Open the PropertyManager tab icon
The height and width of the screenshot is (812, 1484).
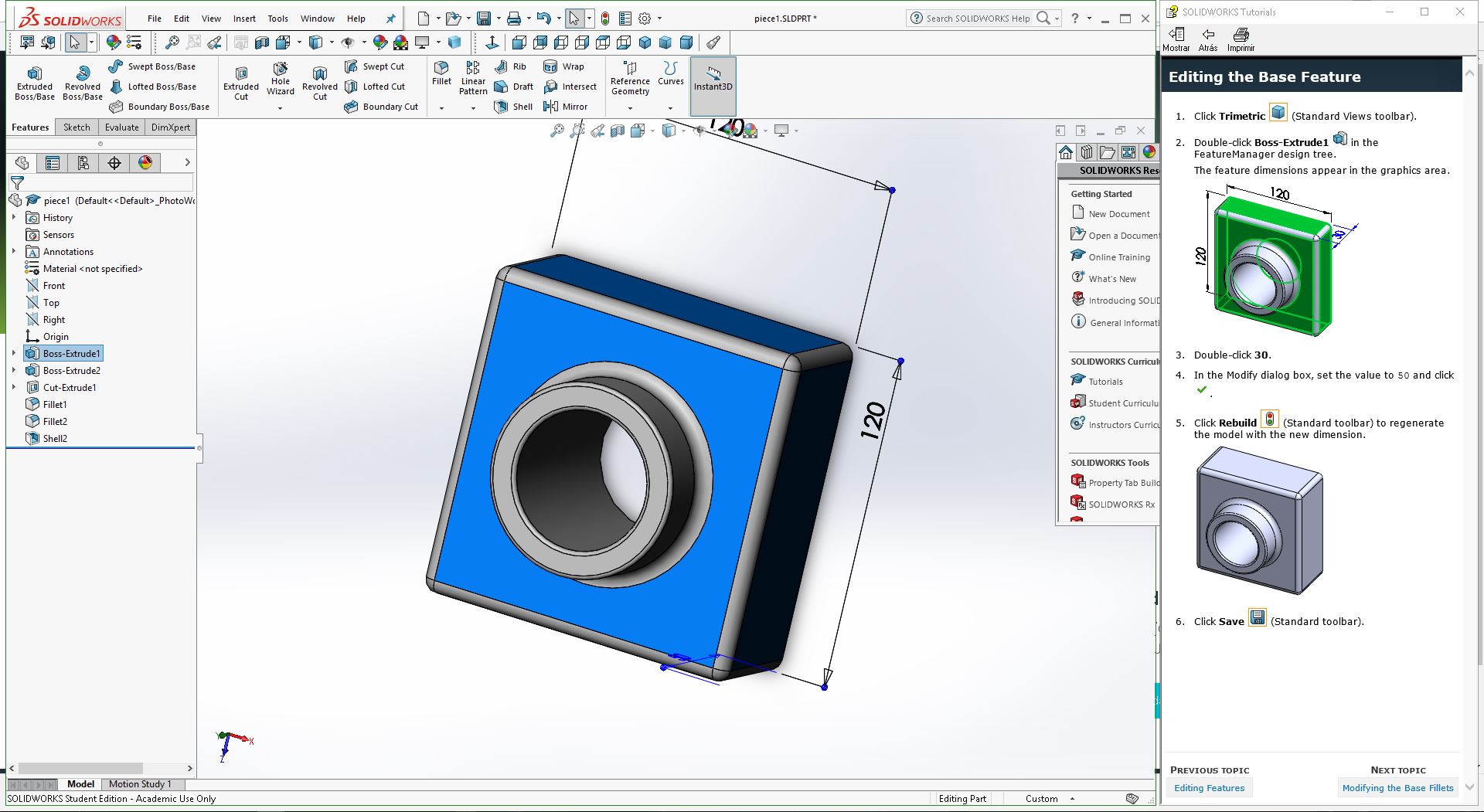53,162
